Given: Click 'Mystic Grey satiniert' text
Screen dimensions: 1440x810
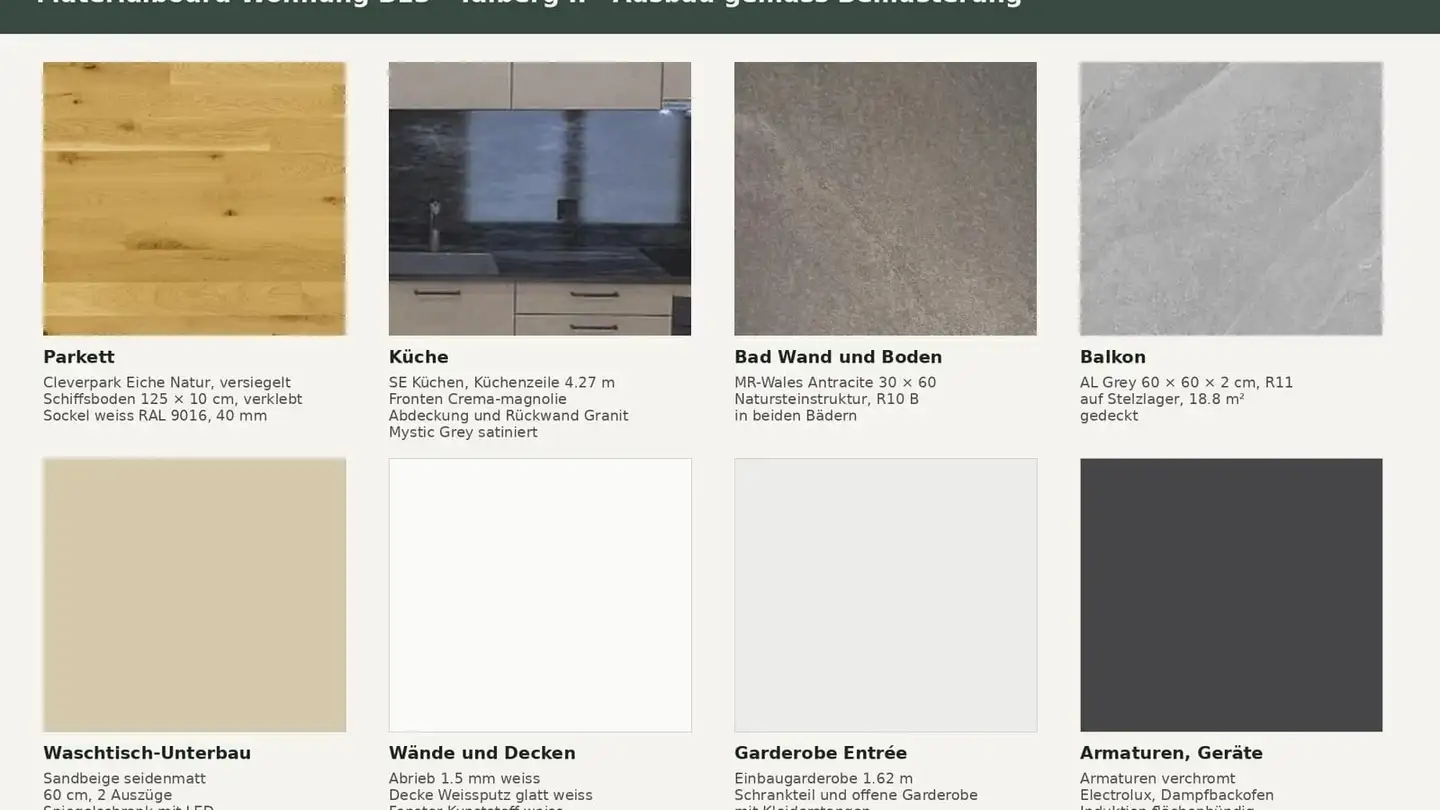Looking at the screenshot, I should [x=463, y=432].
